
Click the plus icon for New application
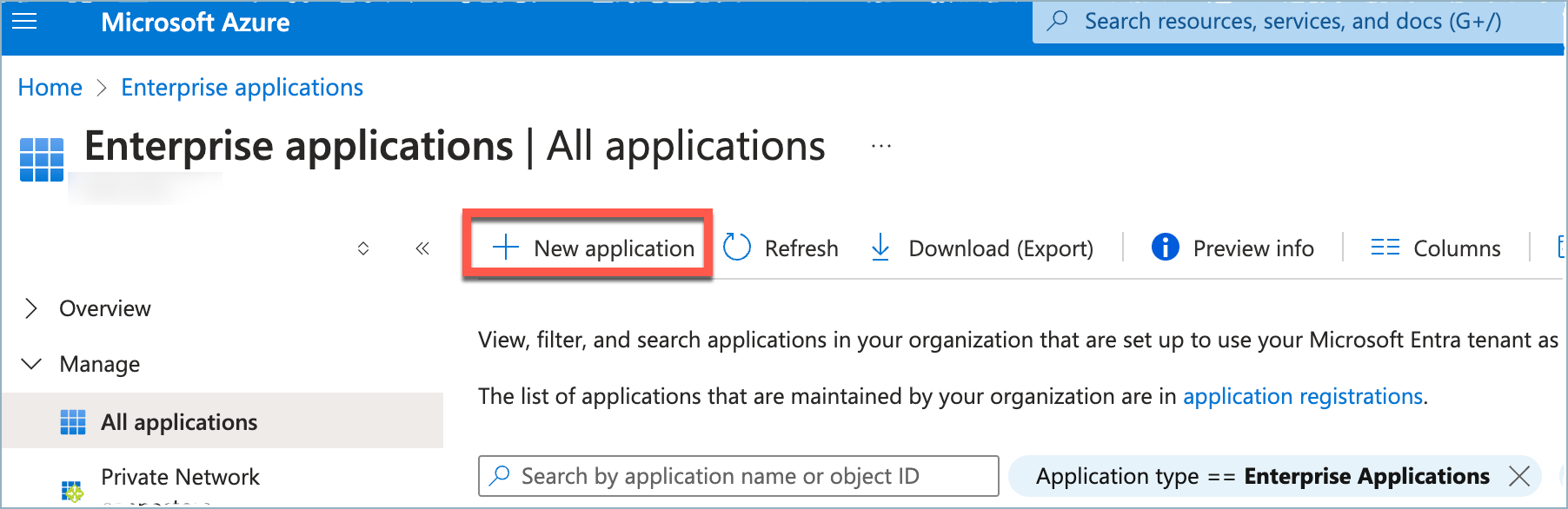click(x=506, y=248)
